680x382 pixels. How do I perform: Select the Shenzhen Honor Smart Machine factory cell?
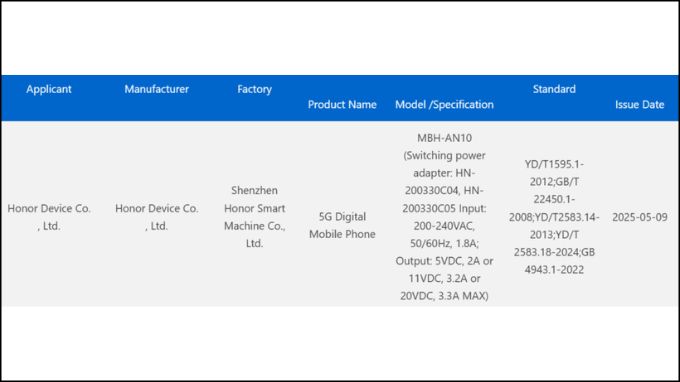(x=255, y=217)
